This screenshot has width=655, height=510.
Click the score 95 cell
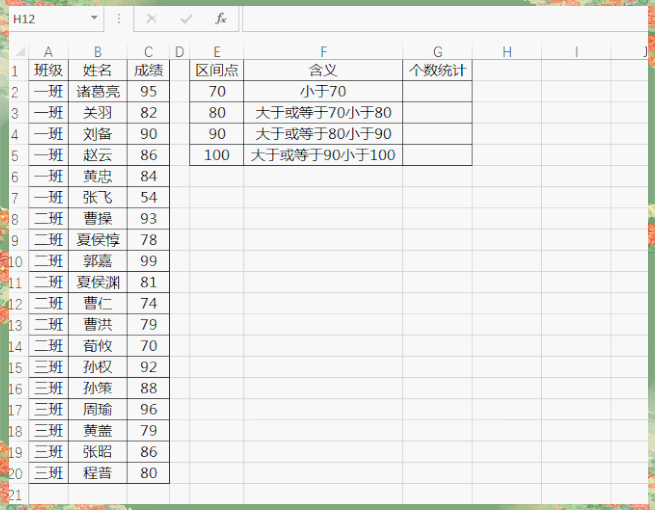(148, 91)
